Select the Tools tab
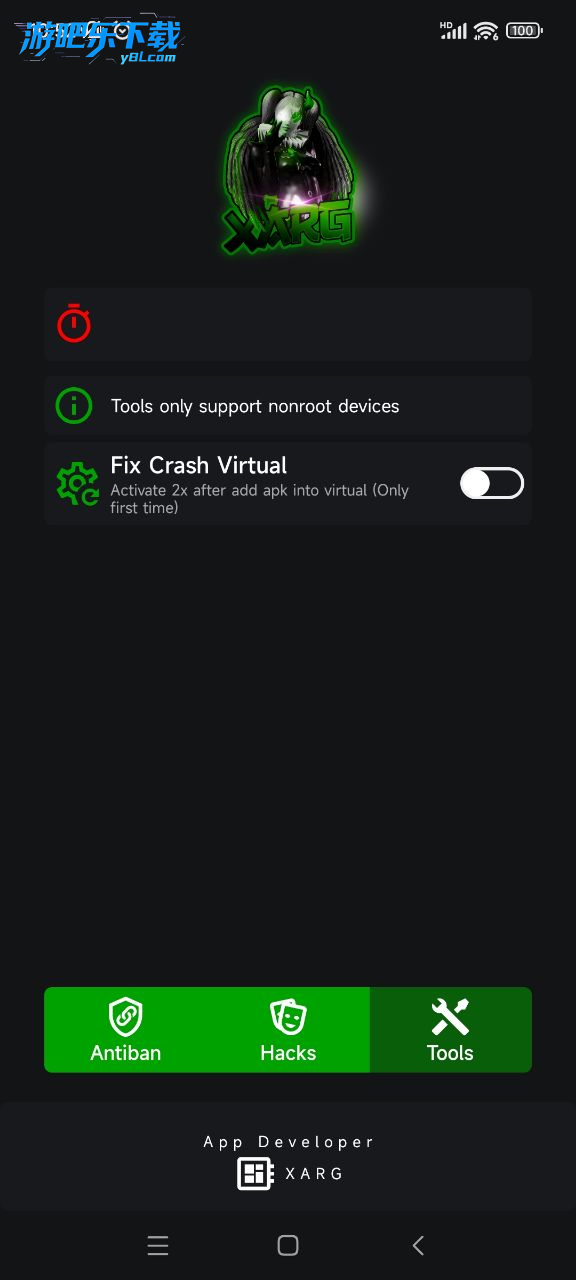The height and width of the screenshot is (1280, 576). 450,1030
